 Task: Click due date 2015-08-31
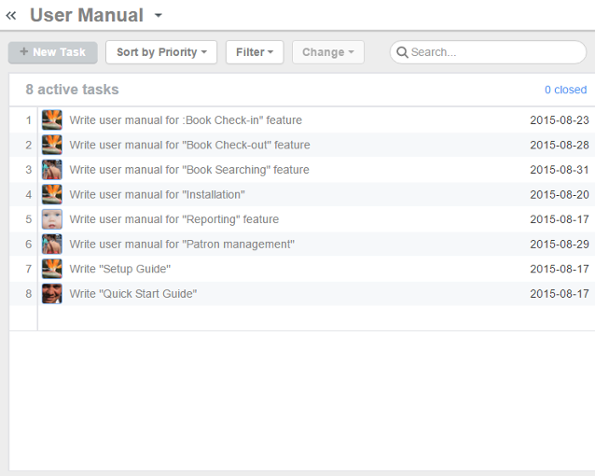coord(559,170)
